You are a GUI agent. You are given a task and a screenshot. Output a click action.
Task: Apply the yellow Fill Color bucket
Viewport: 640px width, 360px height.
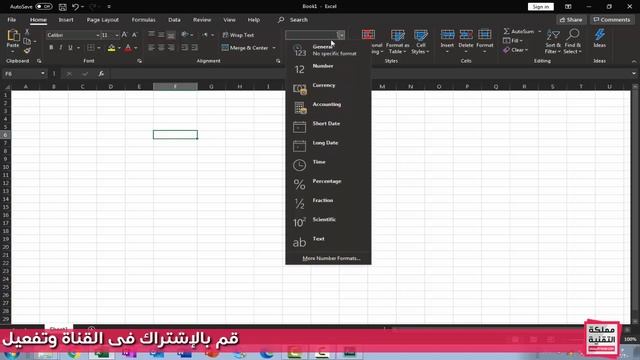(x=111, y=48)
